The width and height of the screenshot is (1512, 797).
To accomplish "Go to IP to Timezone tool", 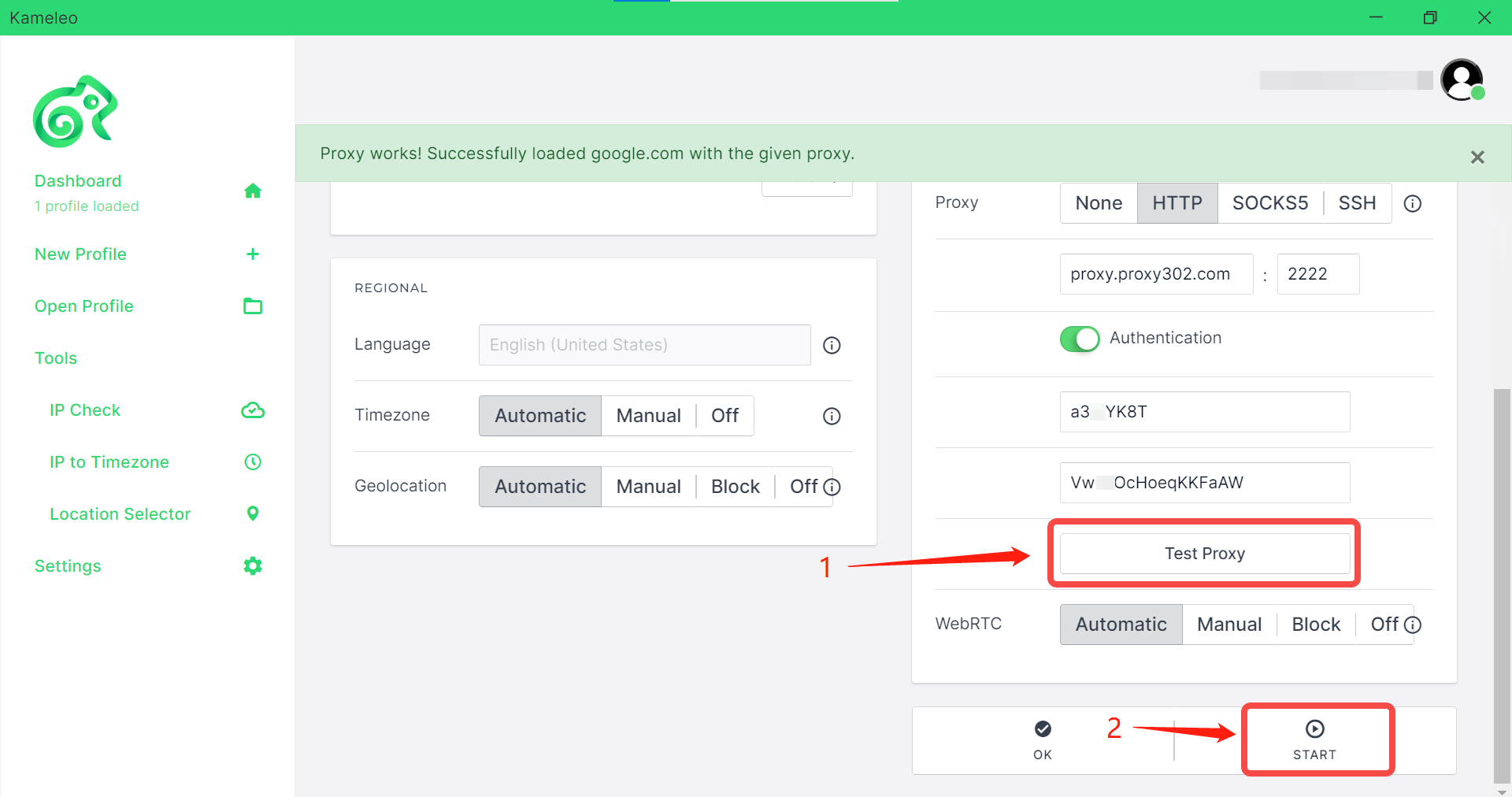I will pyautogui.click(x=109, y=462).
